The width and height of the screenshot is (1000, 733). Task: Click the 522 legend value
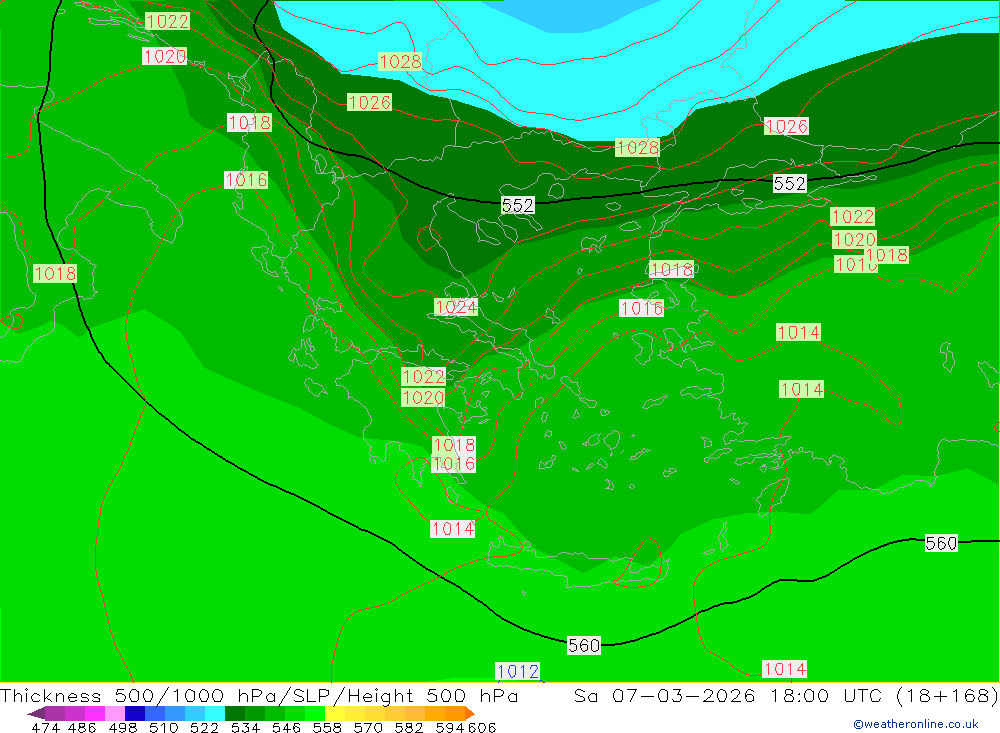point(204,727)
